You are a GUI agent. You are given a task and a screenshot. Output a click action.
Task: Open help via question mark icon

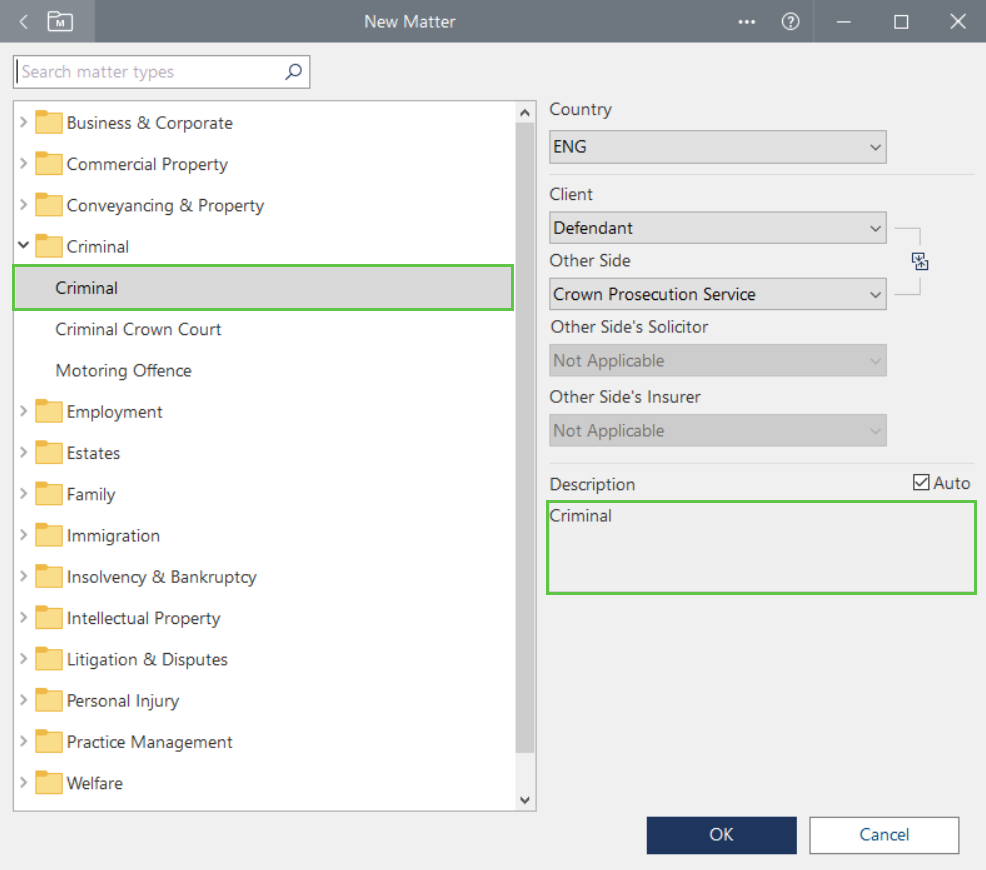791,22
